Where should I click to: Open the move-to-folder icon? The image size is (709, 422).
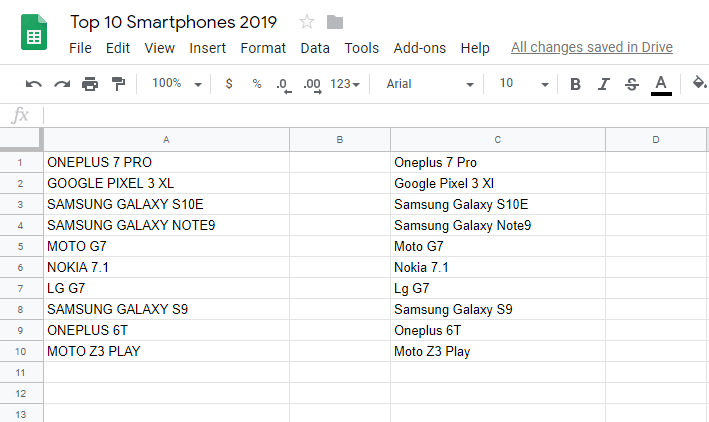[335, 22]
